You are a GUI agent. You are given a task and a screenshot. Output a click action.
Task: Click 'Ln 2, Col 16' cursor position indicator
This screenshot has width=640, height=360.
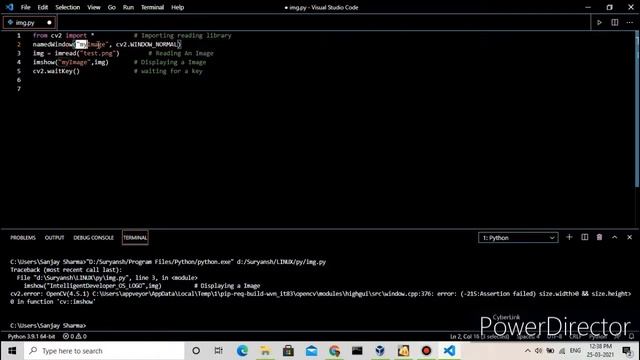tap(480, 336)
